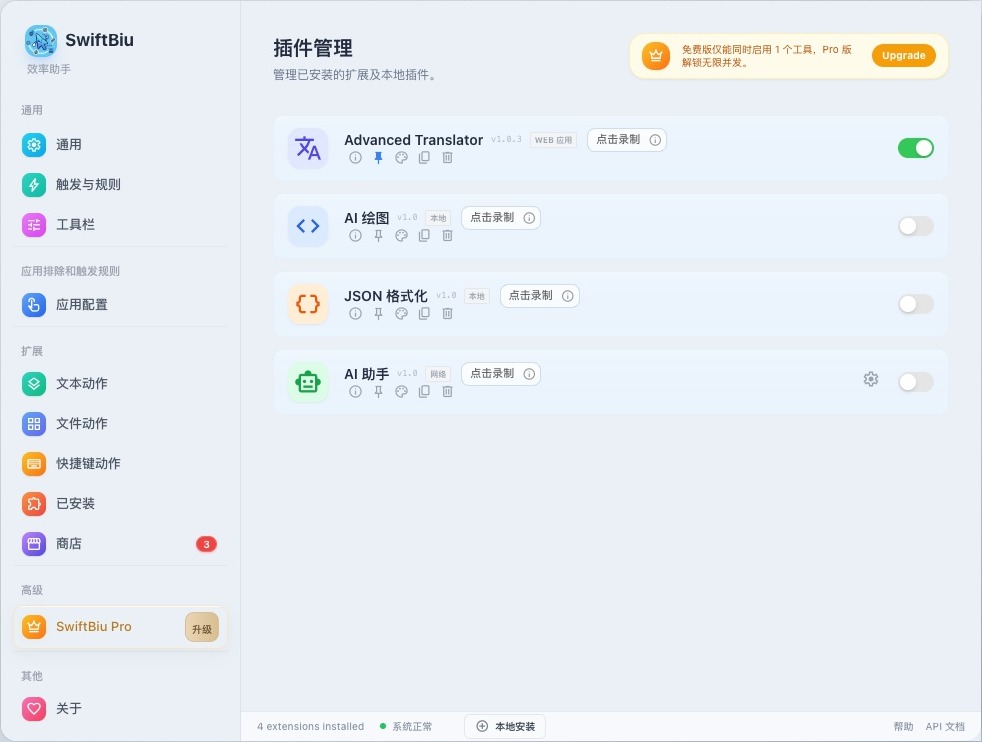Open AI 助手 settings gear
Image resolution: width=982 pixels, height=742 pixels.
pos(871,379)
